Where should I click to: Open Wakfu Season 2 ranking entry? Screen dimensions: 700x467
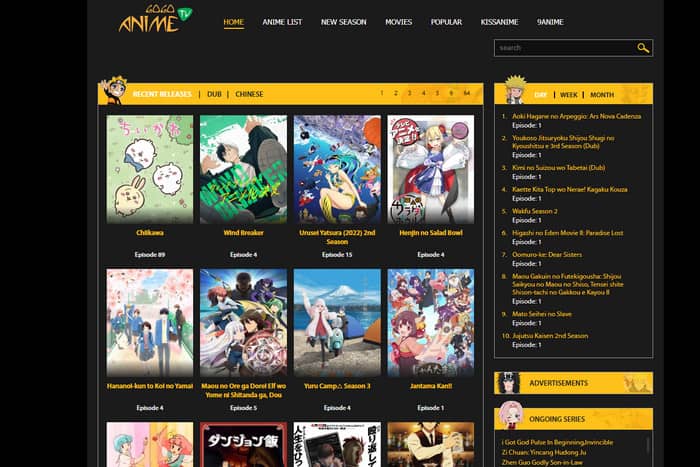point(535,211)
